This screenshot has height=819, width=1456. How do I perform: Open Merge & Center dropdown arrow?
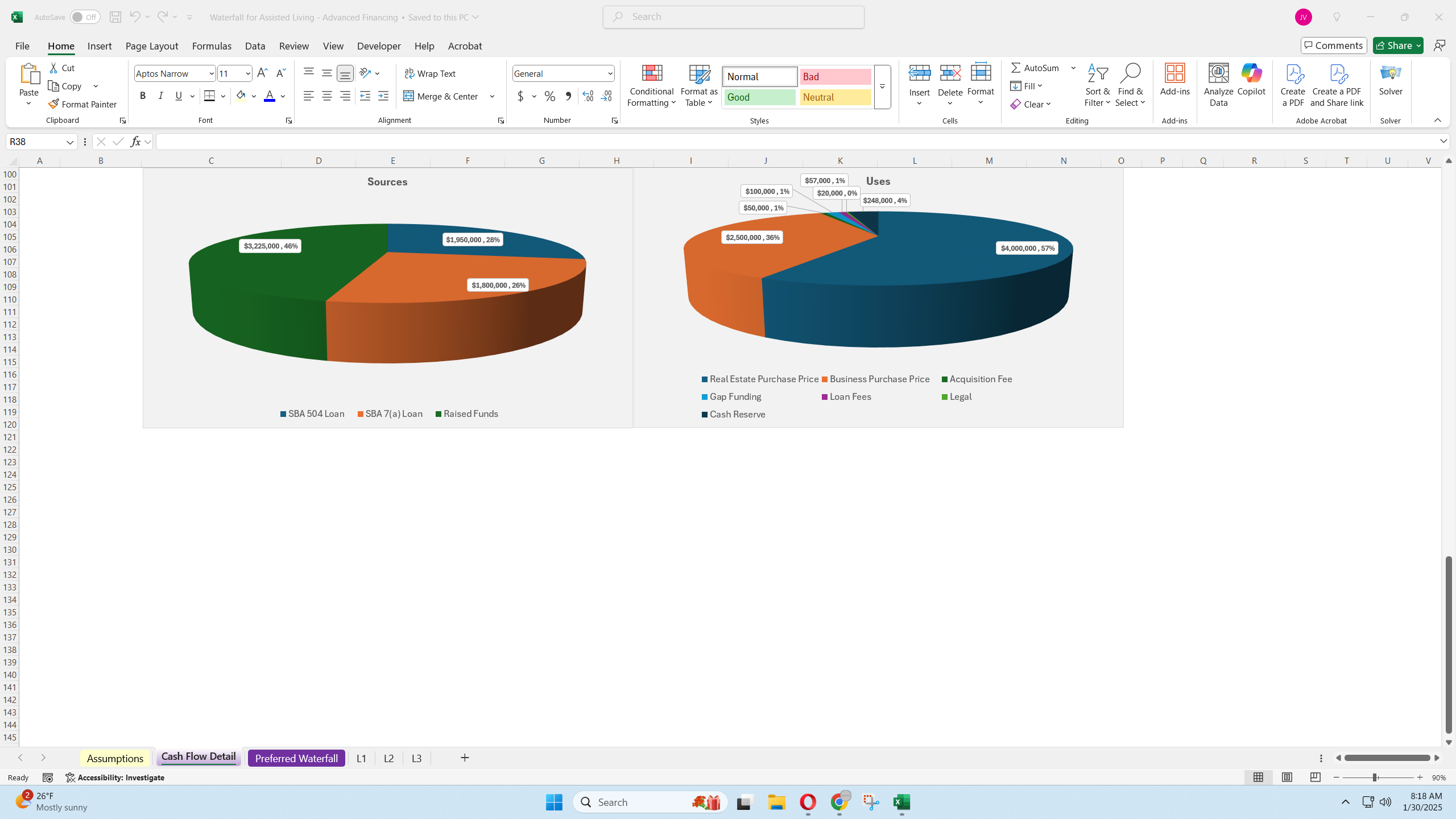click(492, 96)
